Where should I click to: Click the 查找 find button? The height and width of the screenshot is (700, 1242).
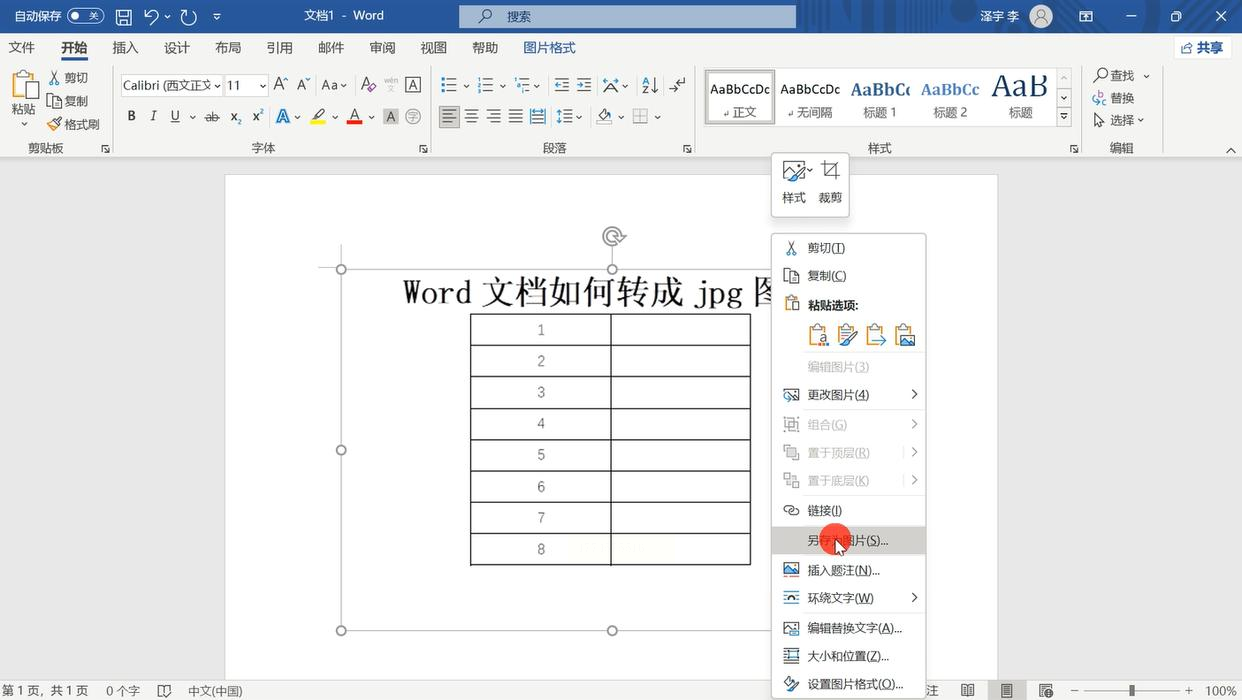tap(1121, 76)
